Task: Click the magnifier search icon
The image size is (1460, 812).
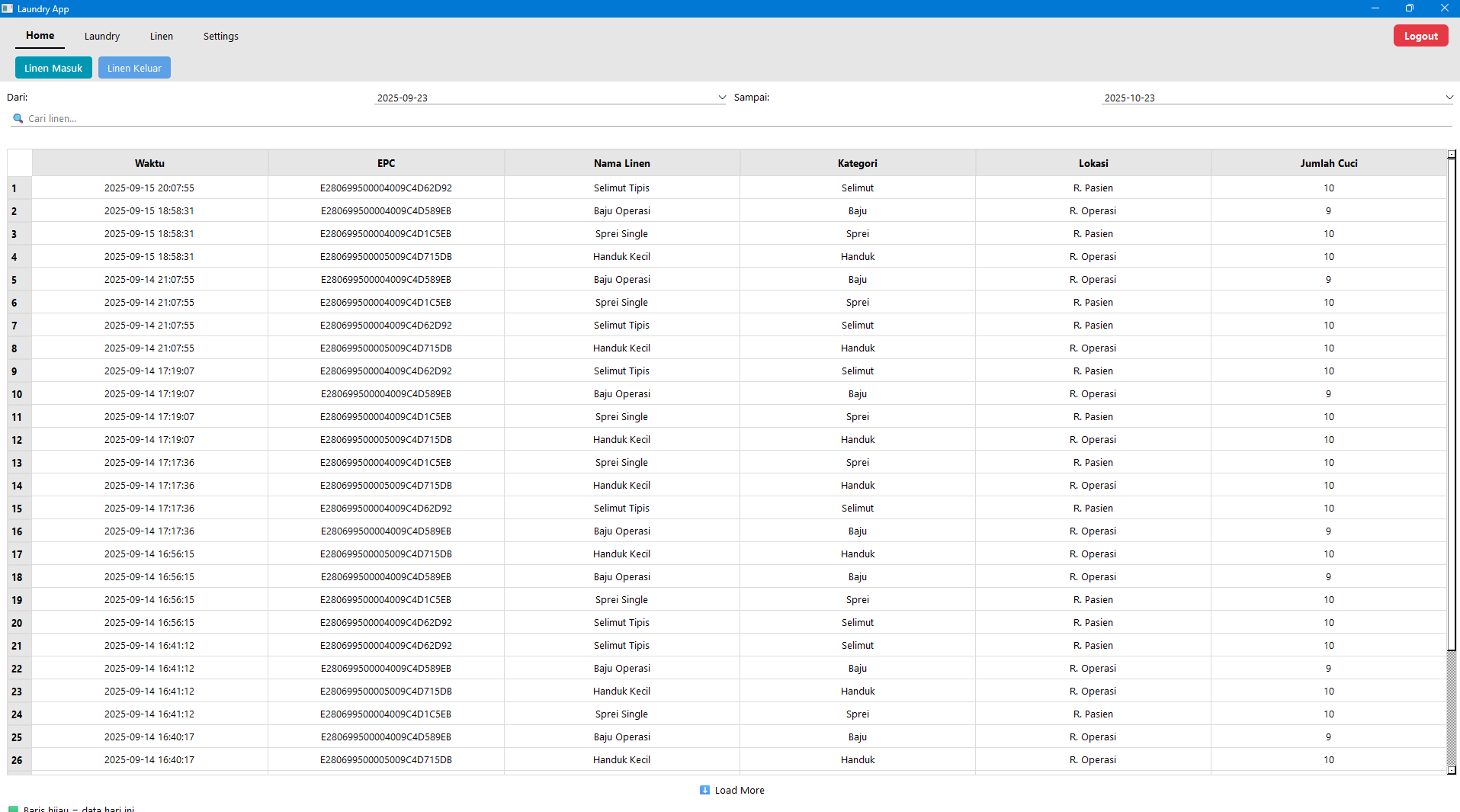Action: tap(18, 118)
